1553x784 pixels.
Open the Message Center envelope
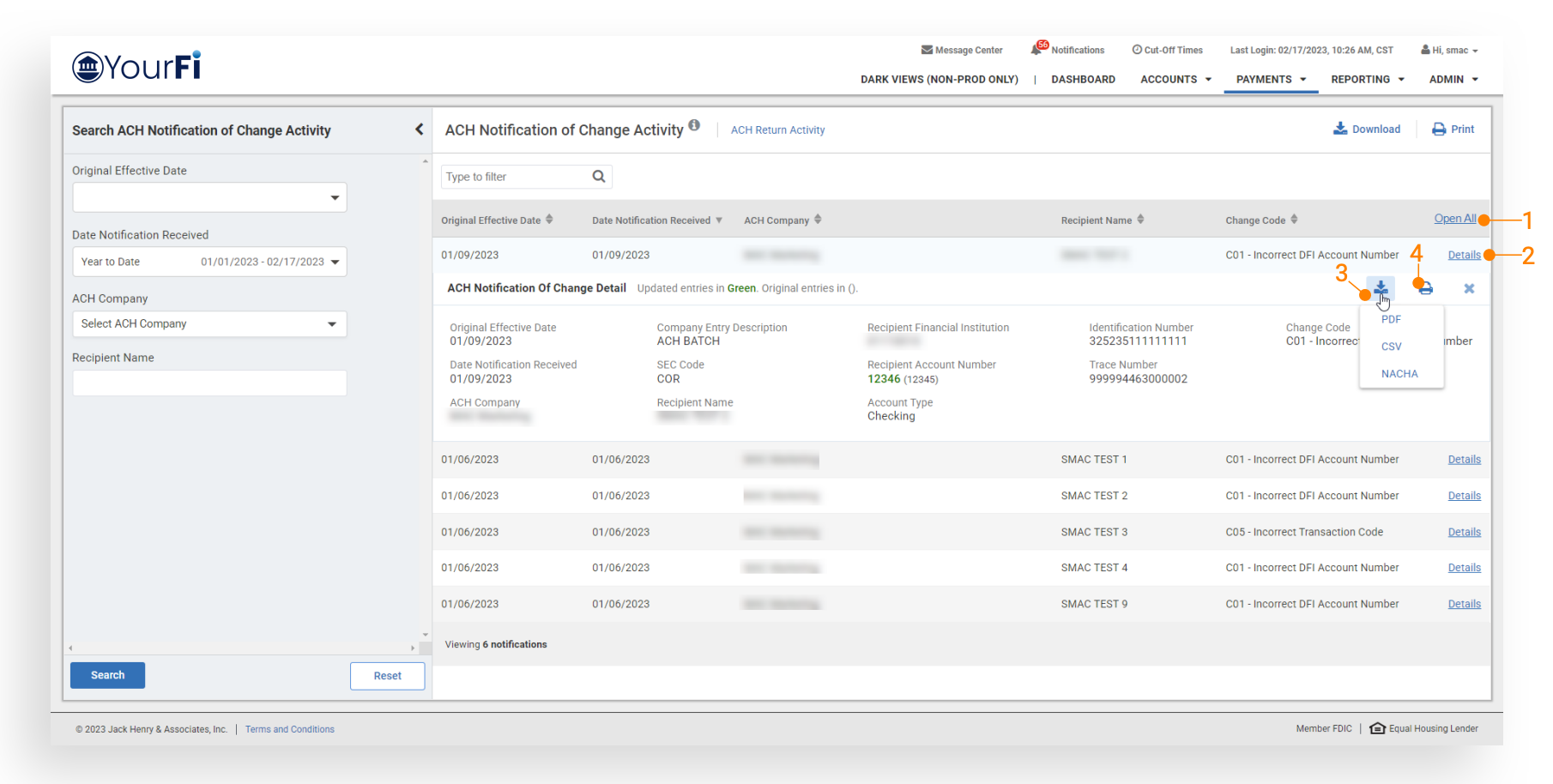pos(927,50)
